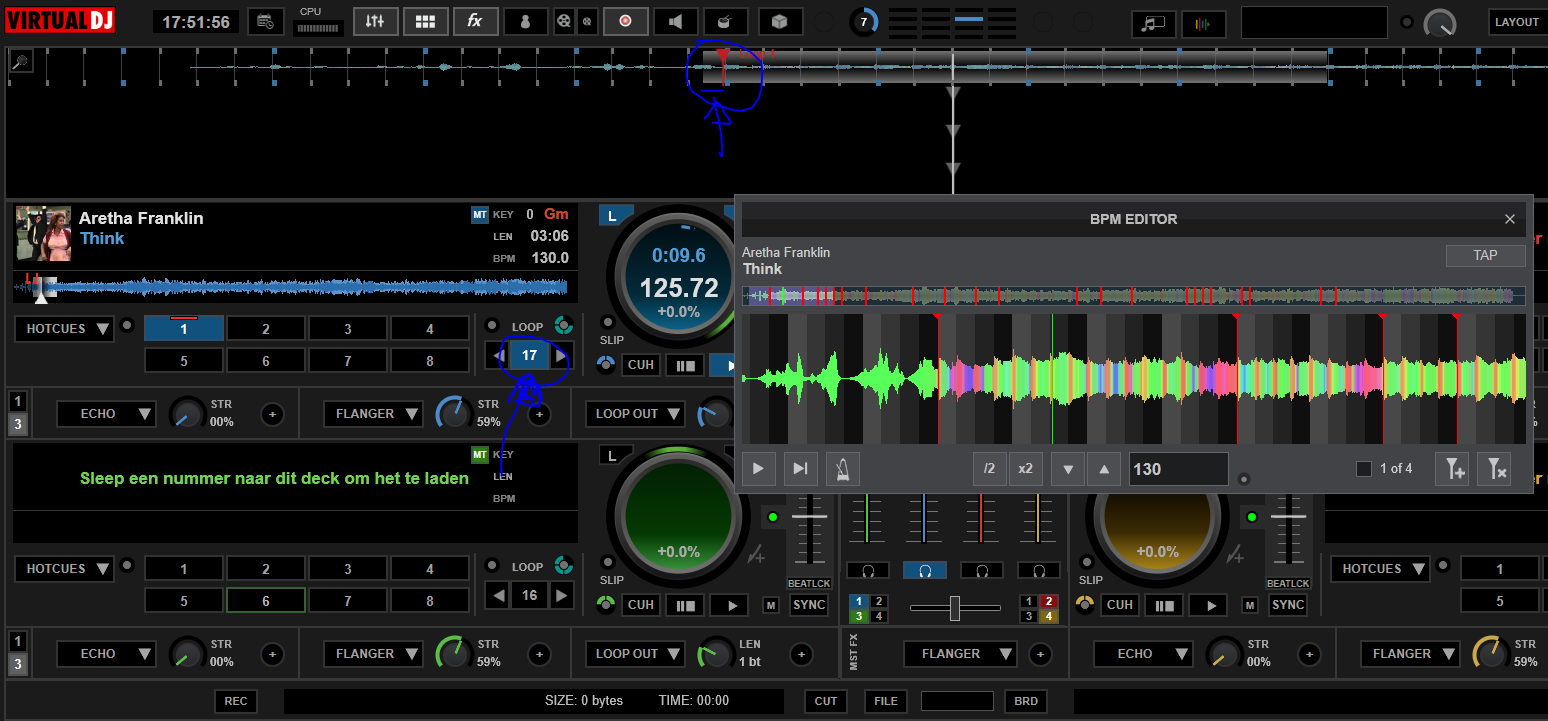Open the fx panel in the top toolbar
1548x721 pixels.
pos(475,21)
